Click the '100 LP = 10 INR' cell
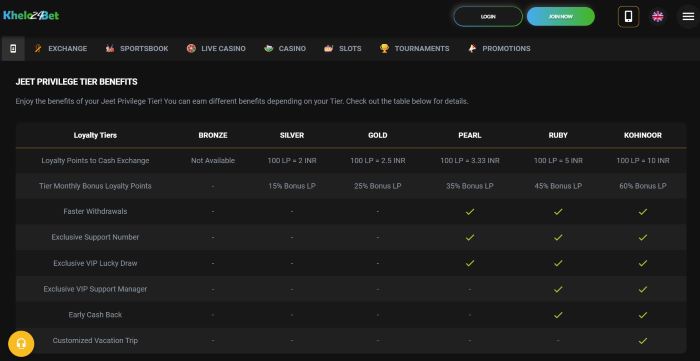The height and width of the screenshot is (361, 700). pos(643,161)
